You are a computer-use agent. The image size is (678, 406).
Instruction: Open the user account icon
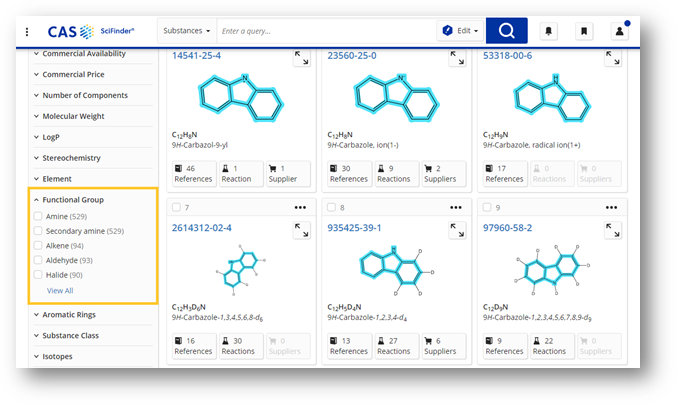coord(619,31)
